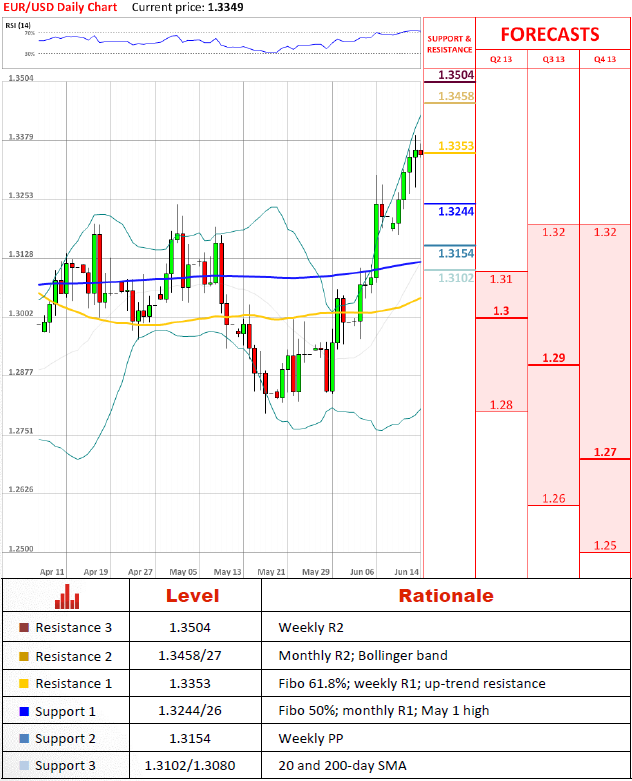The image size is (632, 781).
Task: Click the 1.3102 support level marker
Action: [x=456, y=277]
